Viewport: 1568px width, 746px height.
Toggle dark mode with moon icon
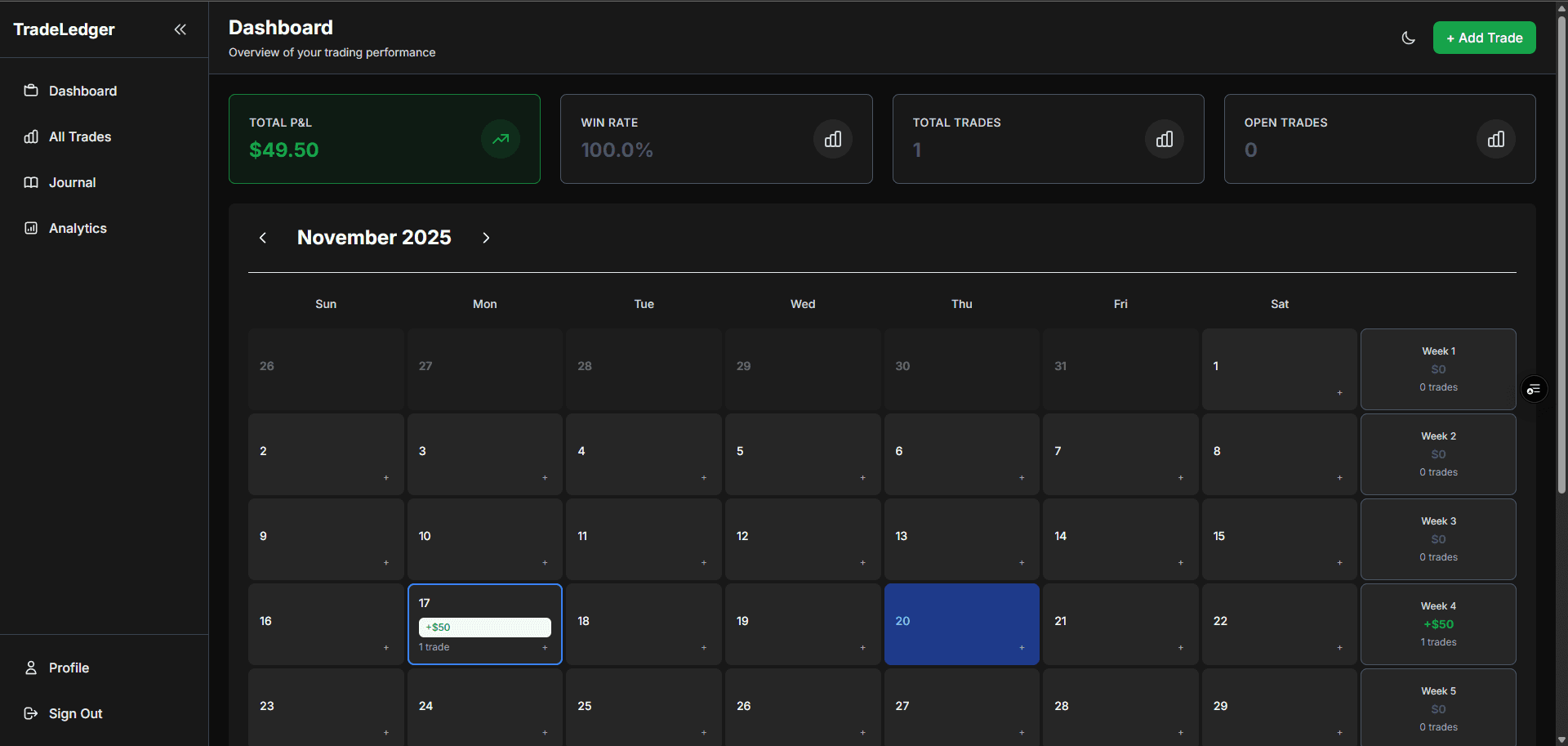click(1408, 38)
